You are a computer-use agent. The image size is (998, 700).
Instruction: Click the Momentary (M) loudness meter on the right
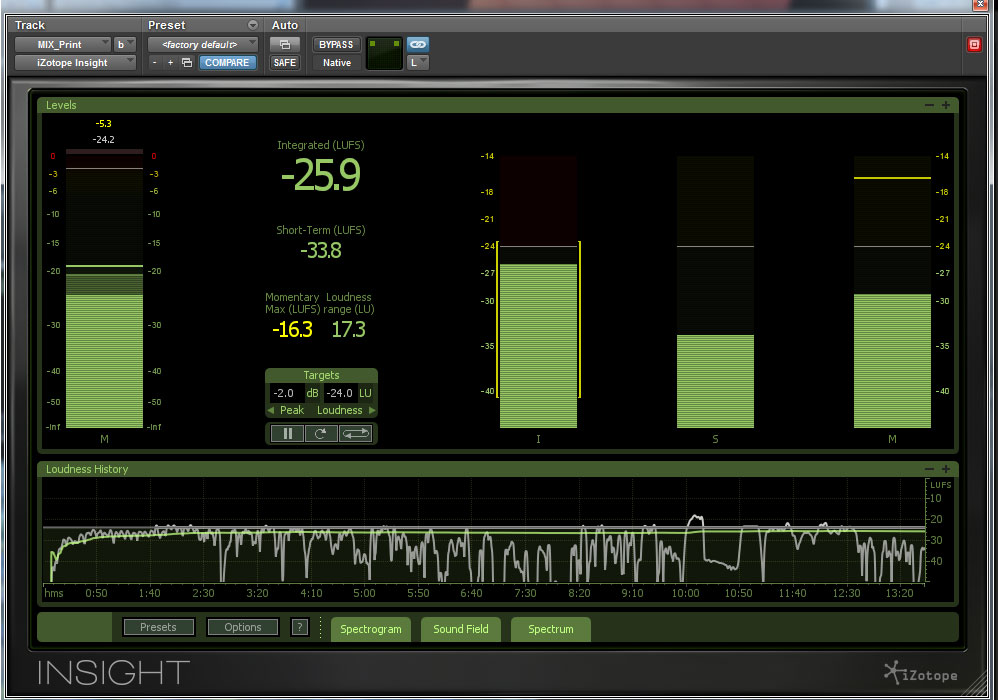[x=892, y=292]
